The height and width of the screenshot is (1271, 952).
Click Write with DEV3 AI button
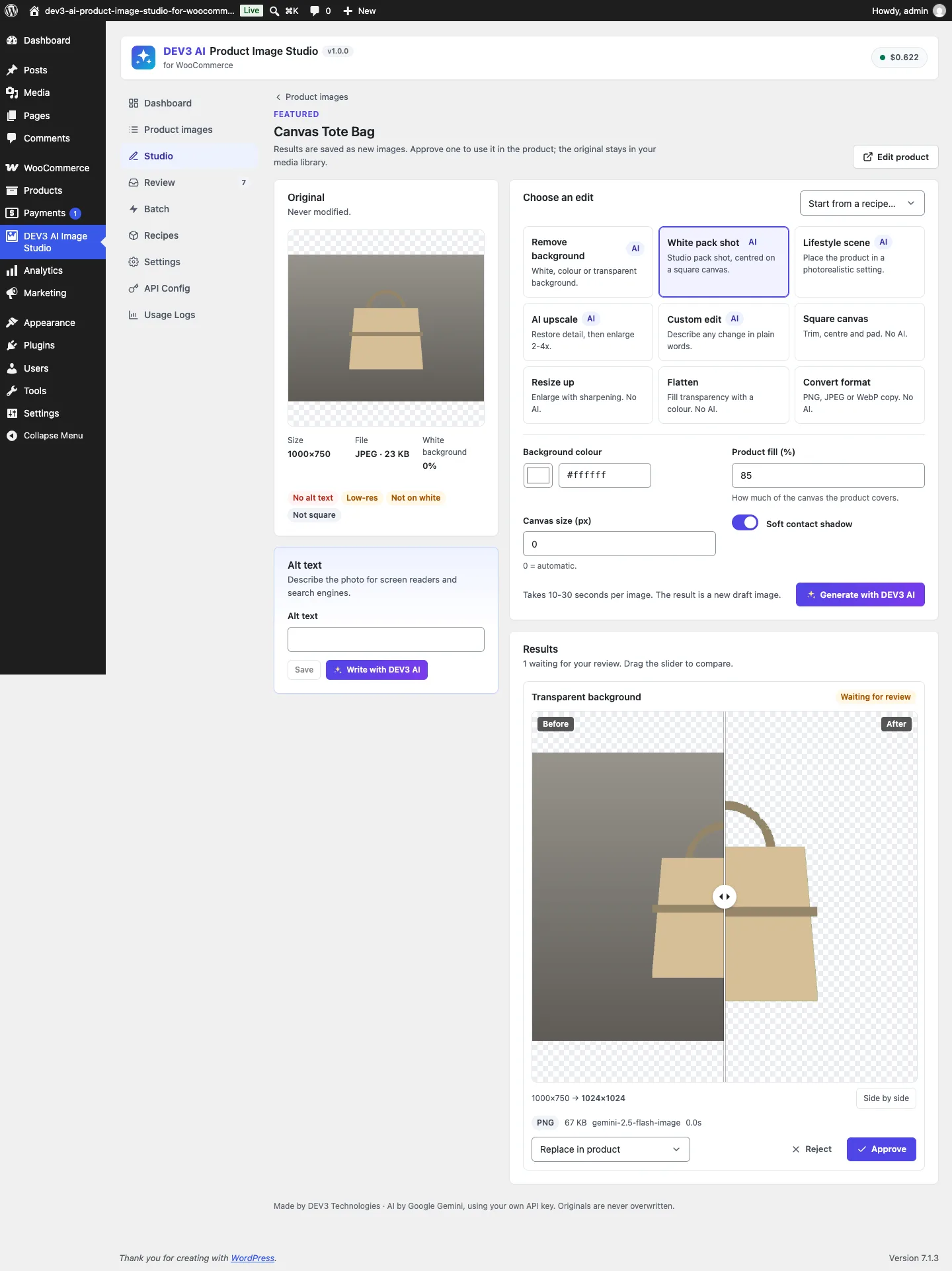[377, 670]
